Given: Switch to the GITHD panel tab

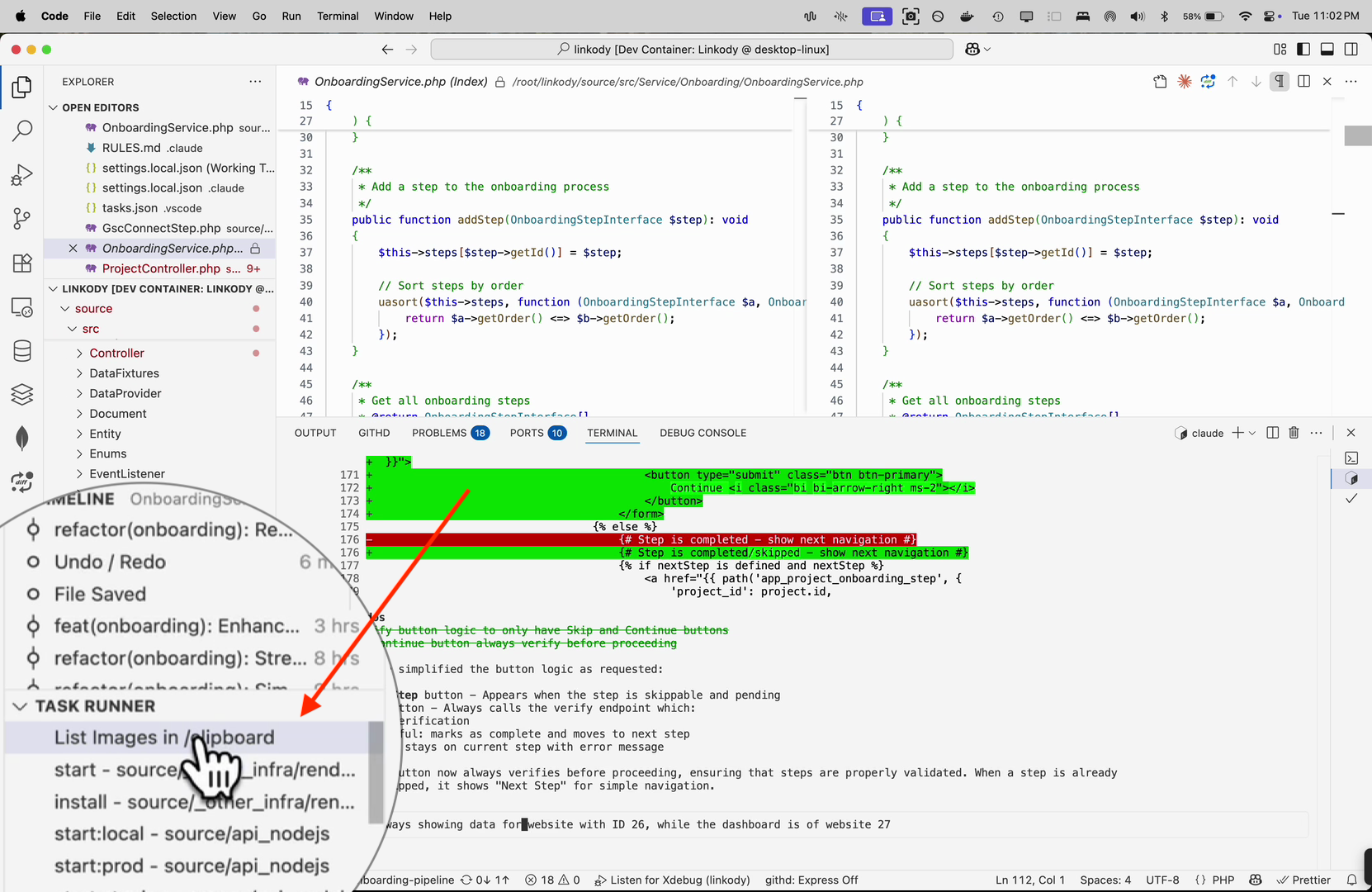Looking at the screenshot, I should pyautogui.click(x=374, y=433).
